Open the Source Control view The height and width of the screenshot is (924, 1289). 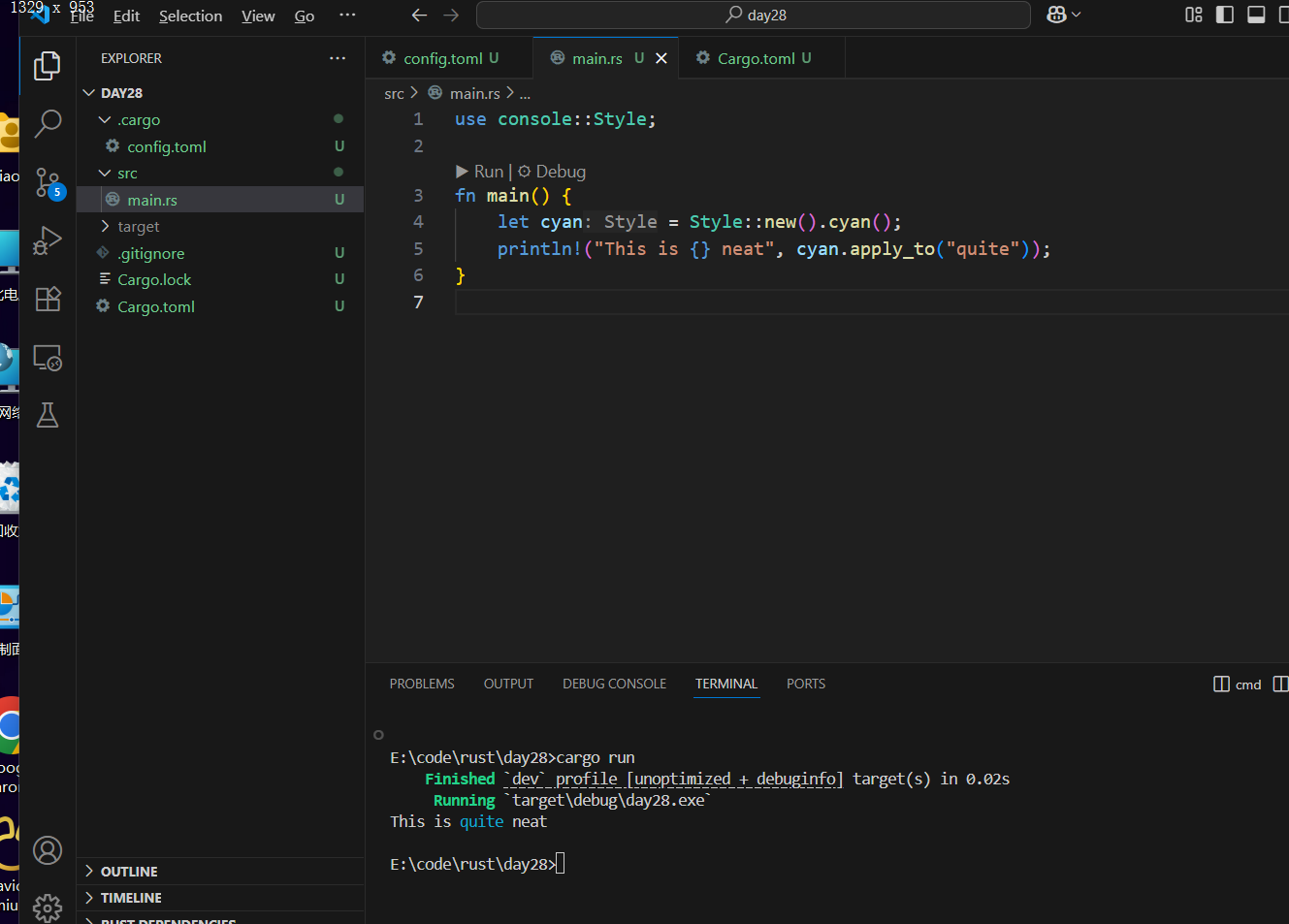(48, 182)
